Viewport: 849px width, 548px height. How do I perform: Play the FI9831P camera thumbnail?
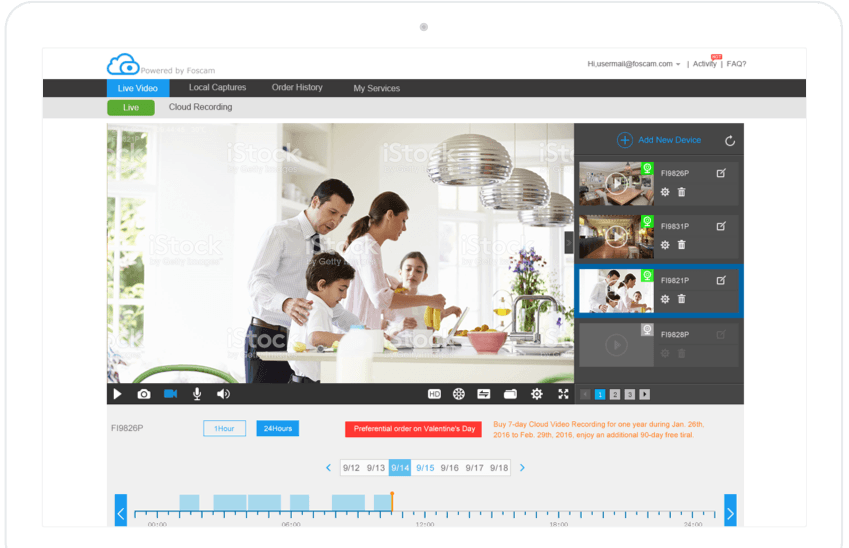pos(616,236)
